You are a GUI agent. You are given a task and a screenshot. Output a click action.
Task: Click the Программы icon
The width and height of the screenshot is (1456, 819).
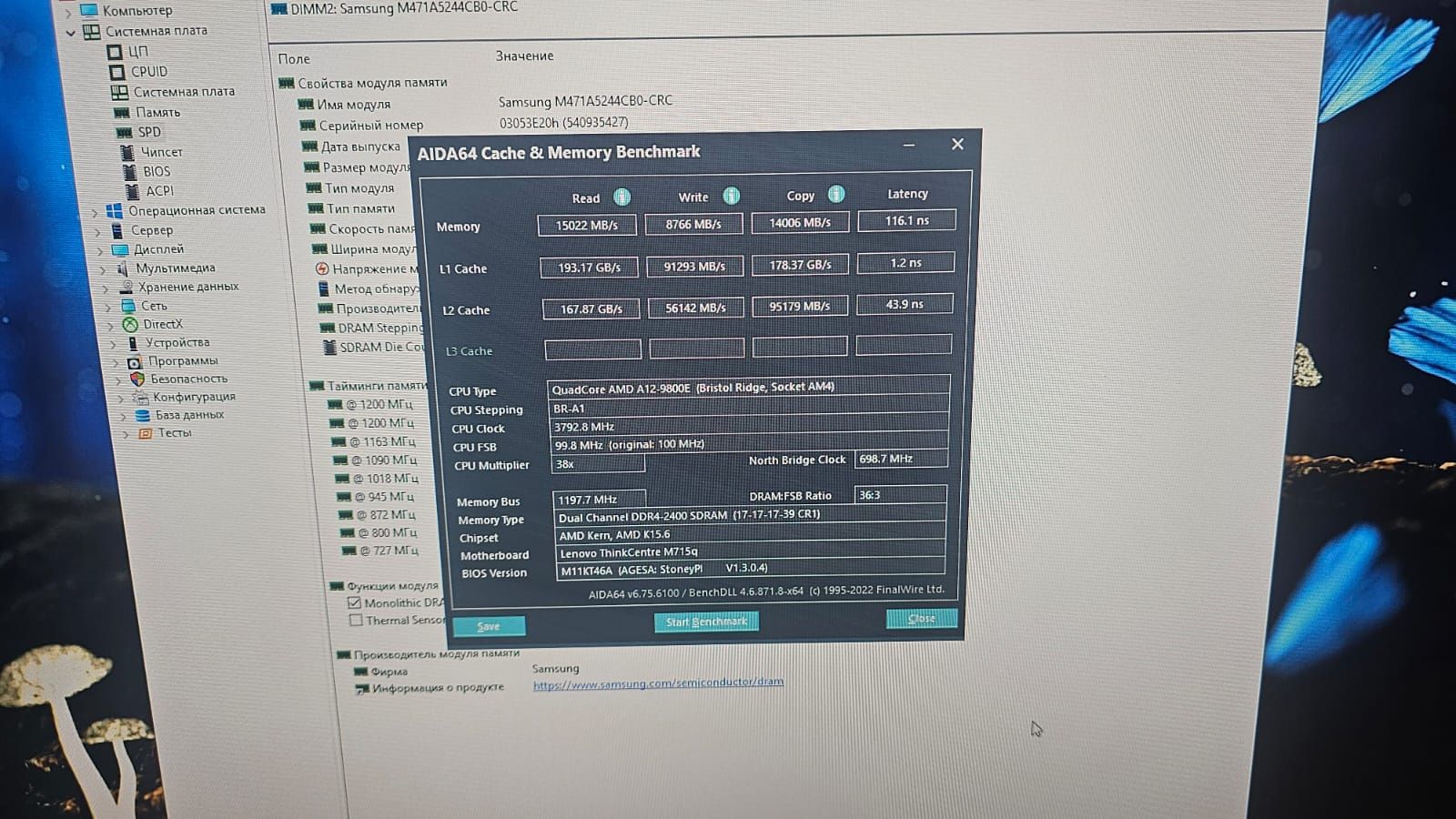[x=134, y=361]
